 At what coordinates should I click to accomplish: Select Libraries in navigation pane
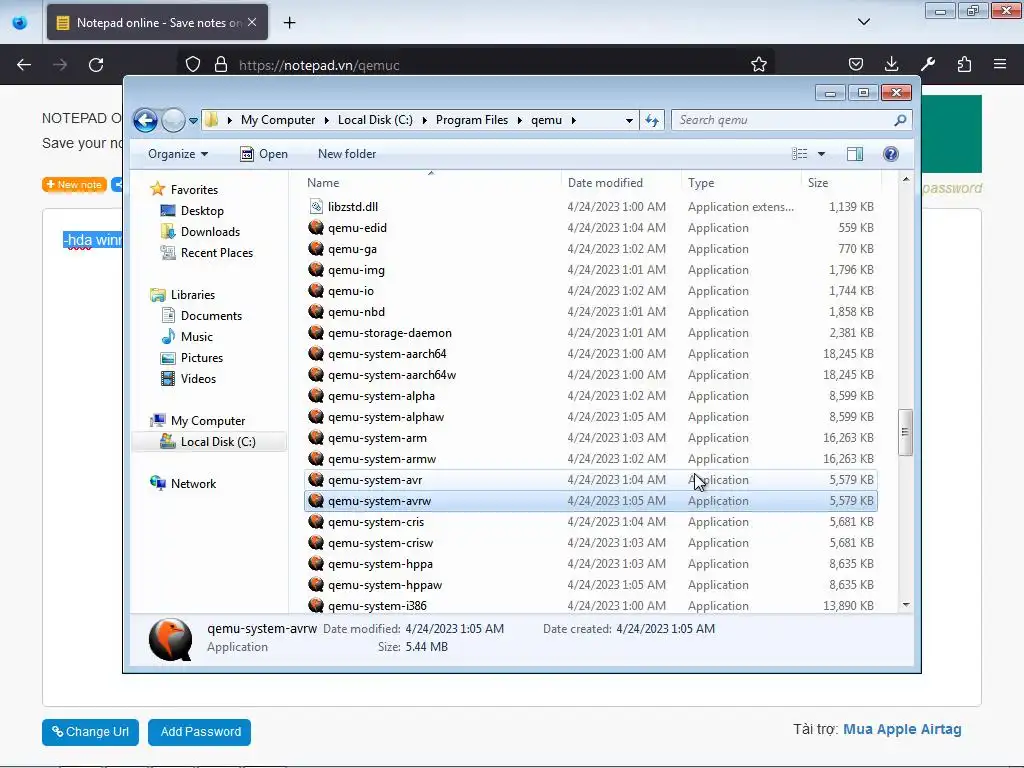coord(193,295)
